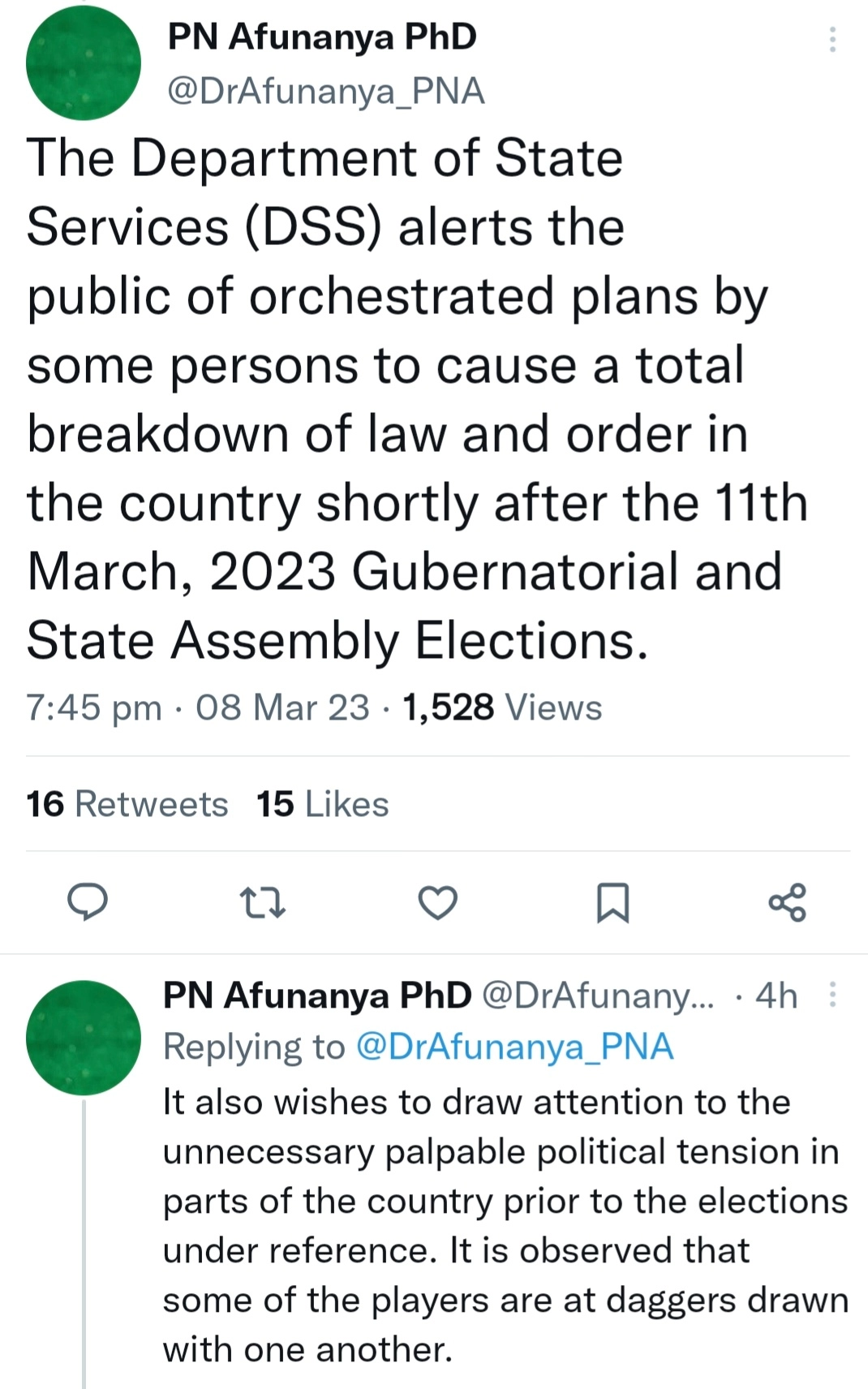868x1389 pixels.
Task: Click the reply's 4h timestamp
Action: 776,996
